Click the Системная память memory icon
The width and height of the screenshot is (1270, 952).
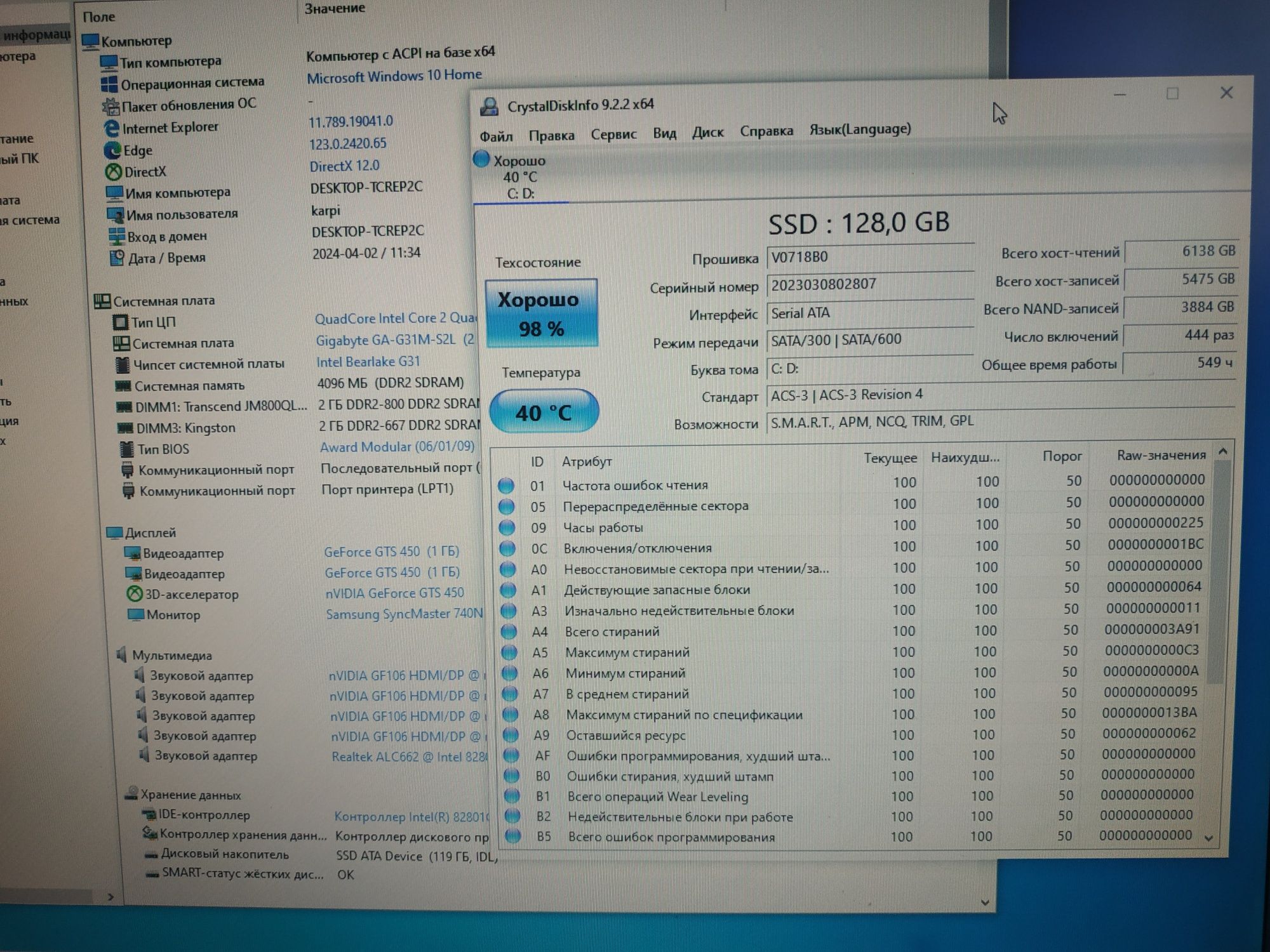(123, 386)
